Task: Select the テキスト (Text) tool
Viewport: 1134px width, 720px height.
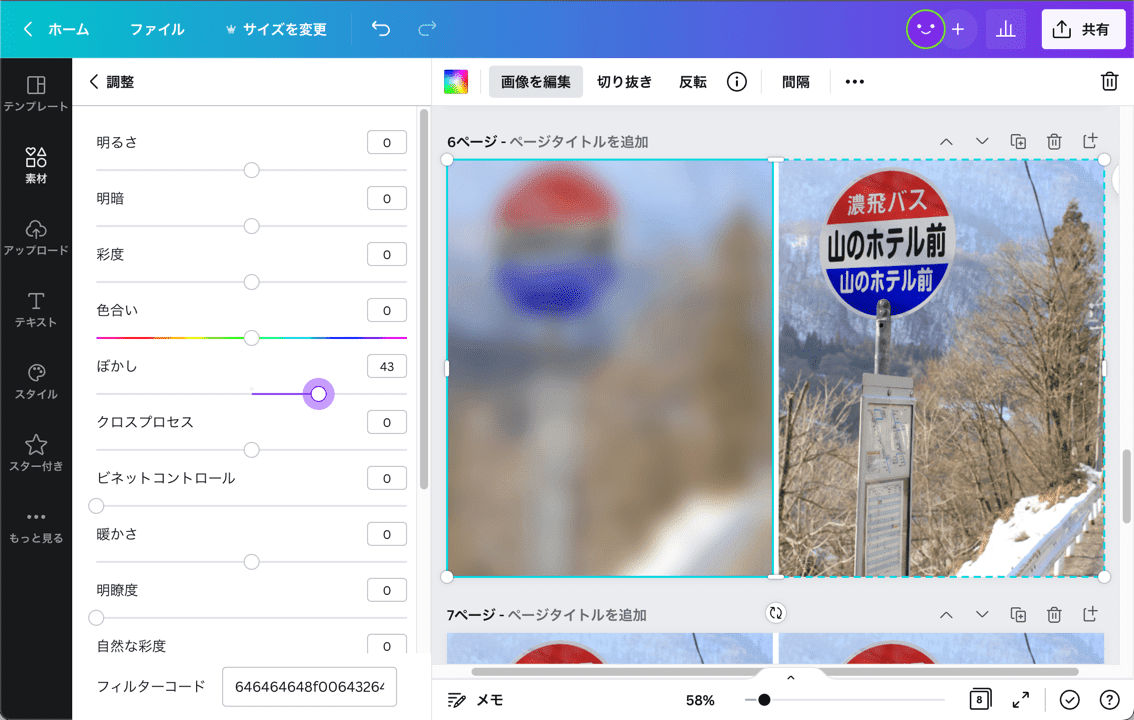Action: click(x=37, y=306)
